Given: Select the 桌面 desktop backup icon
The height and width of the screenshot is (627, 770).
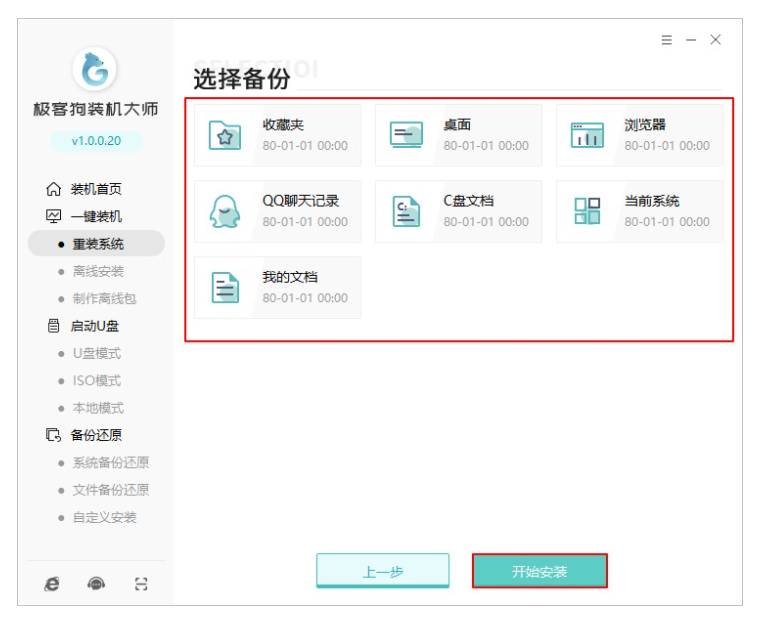Looking at the screenshot, I should click(x=406, y=135).
